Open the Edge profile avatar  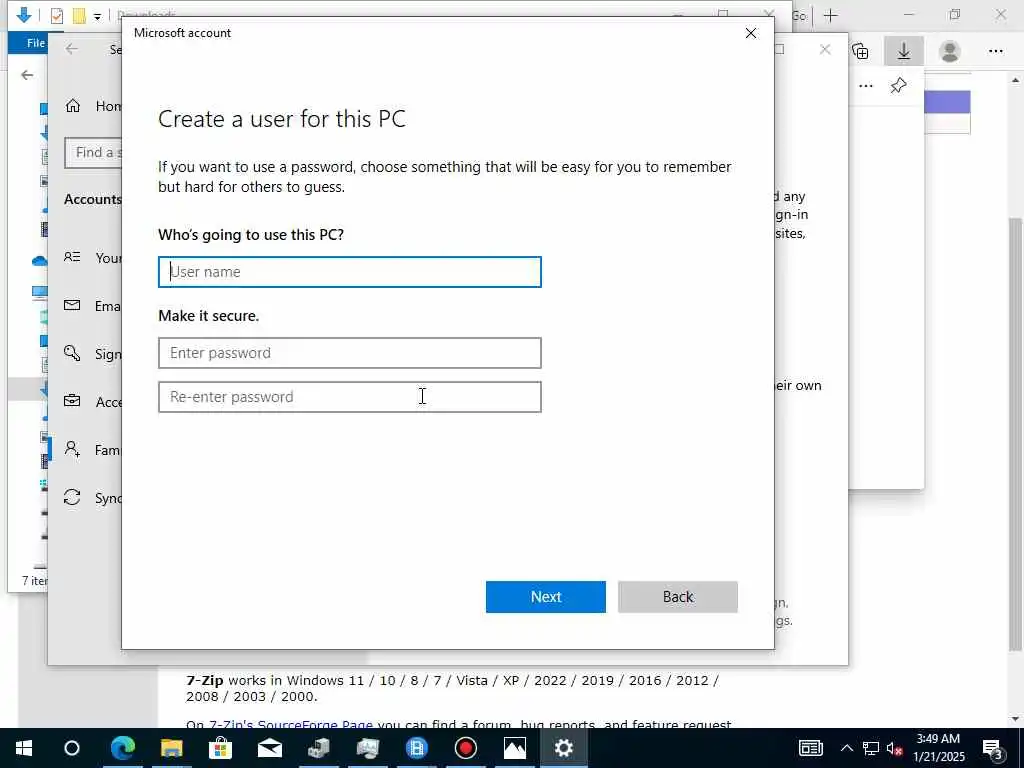pos(950,51)
